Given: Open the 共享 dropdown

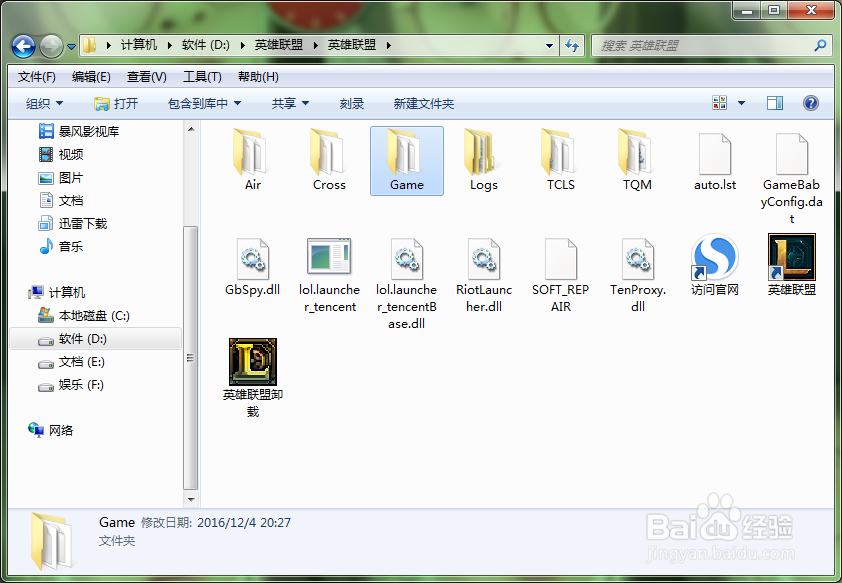Looking at the screenshot, I should click(x=290, y=103).
